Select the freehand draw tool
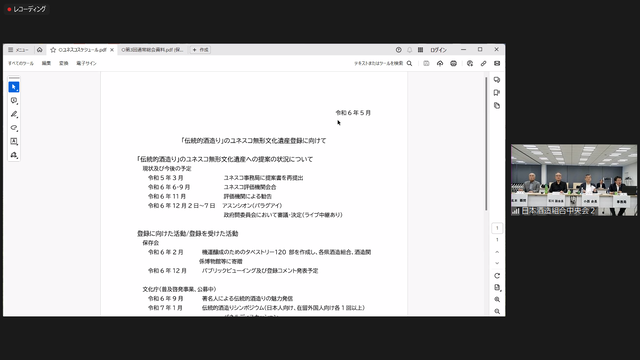Viewport: 640px width, 360px height. tap(14, 128)
